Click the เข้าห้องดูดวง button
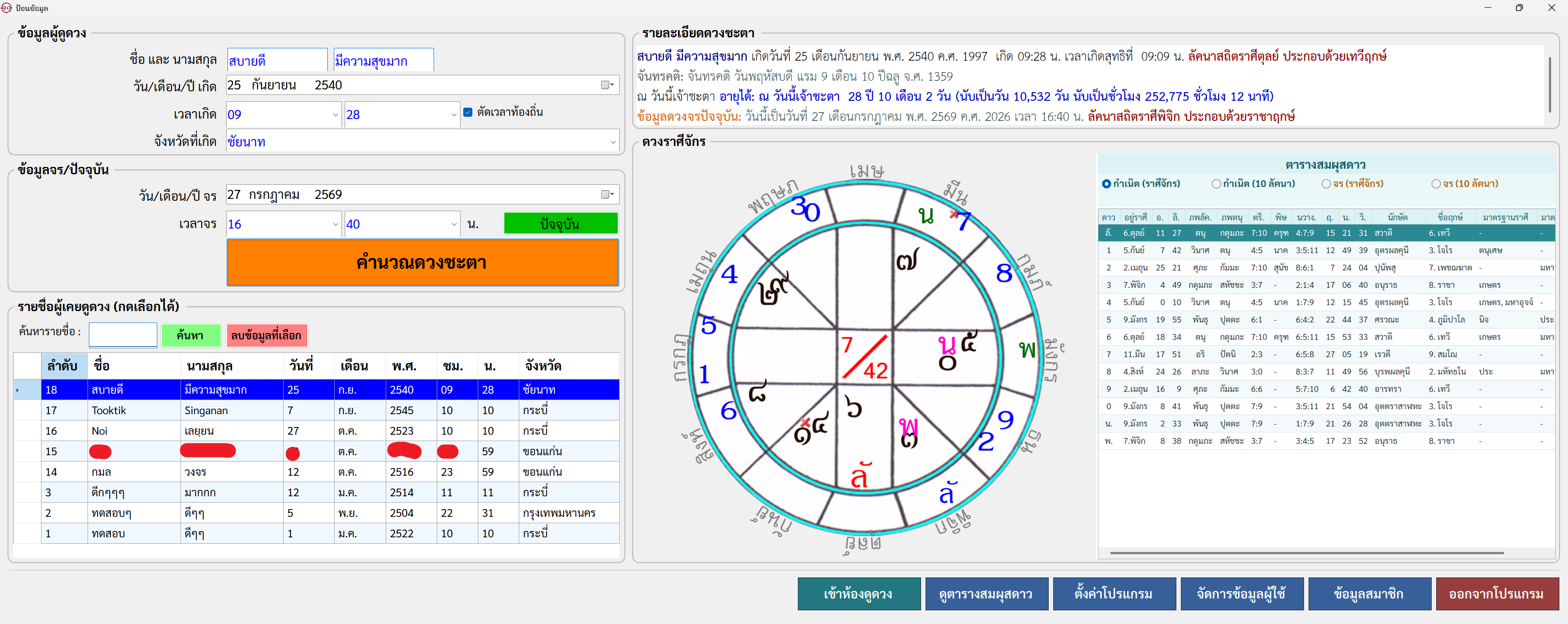This screenshot has height=624, width=1568. tap(859, 593)
